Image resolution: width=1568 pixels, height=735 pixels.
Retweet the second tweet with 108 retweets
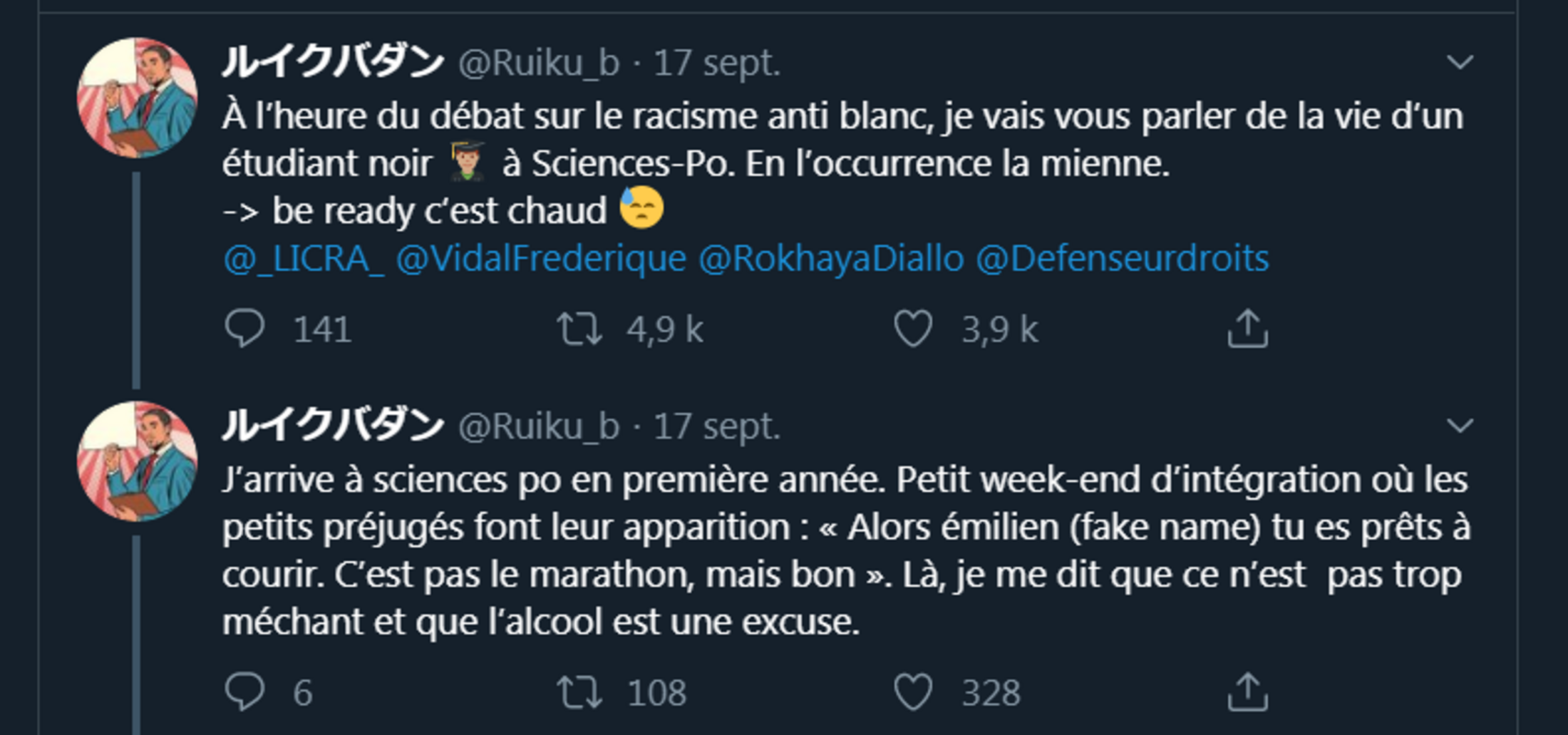(579, 692)
